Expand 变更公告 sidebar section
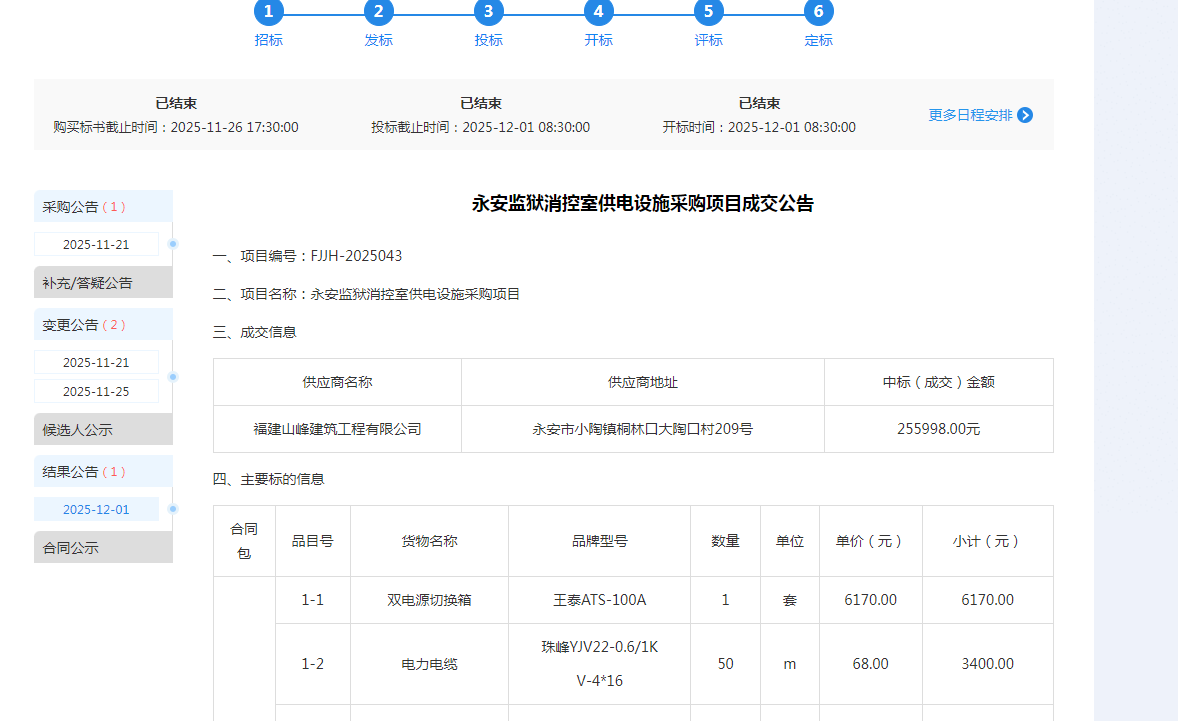The image size is (1178, 721). coord(103,325)
